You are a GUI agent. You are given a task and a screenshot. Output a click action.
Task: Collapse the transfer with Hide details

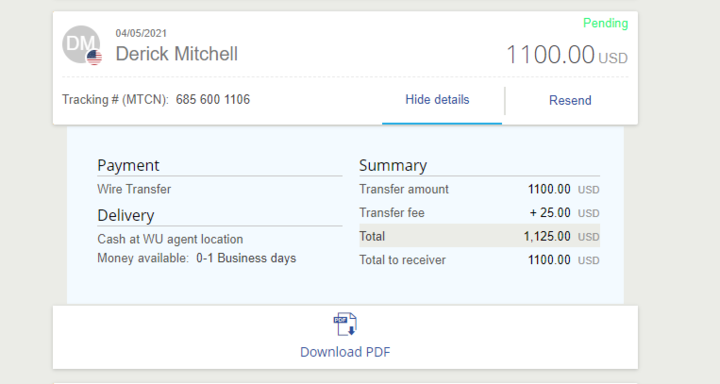[437, 100]
